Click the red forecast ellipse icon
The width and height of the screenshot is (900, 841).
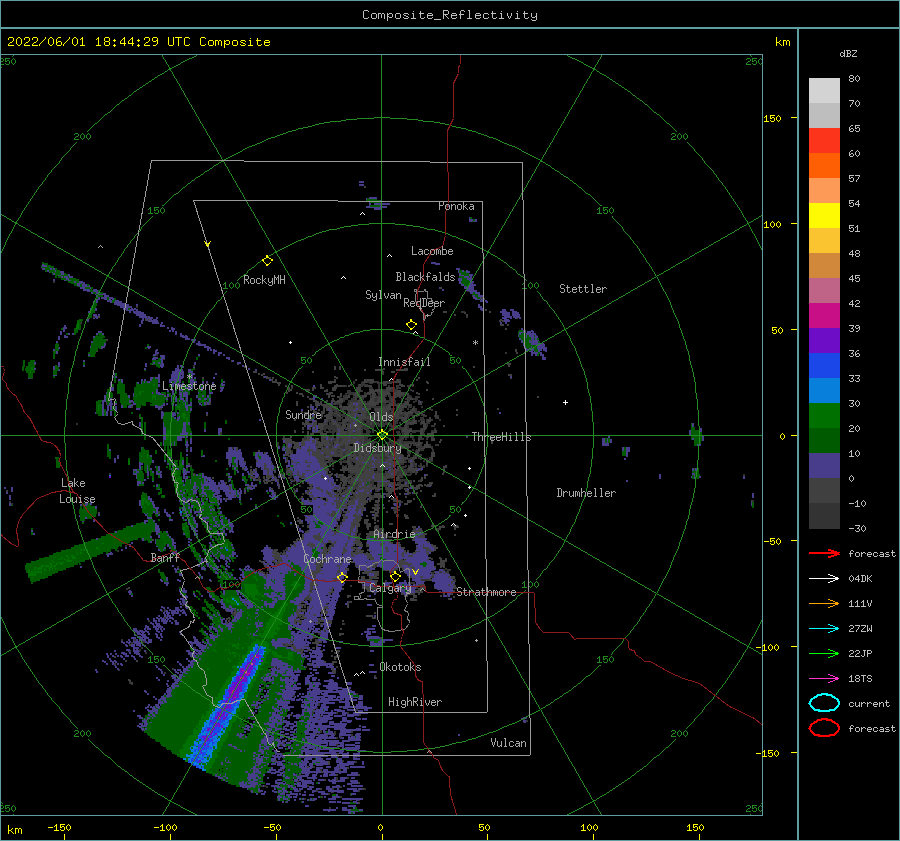point(824,728)
